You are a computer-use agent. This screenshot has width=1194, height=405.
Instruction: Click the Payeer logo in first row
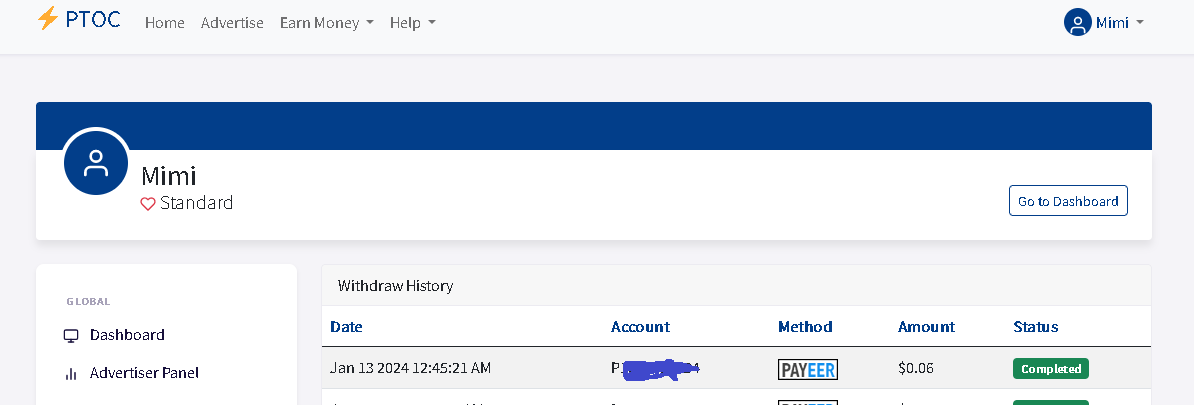pos(808,369)
